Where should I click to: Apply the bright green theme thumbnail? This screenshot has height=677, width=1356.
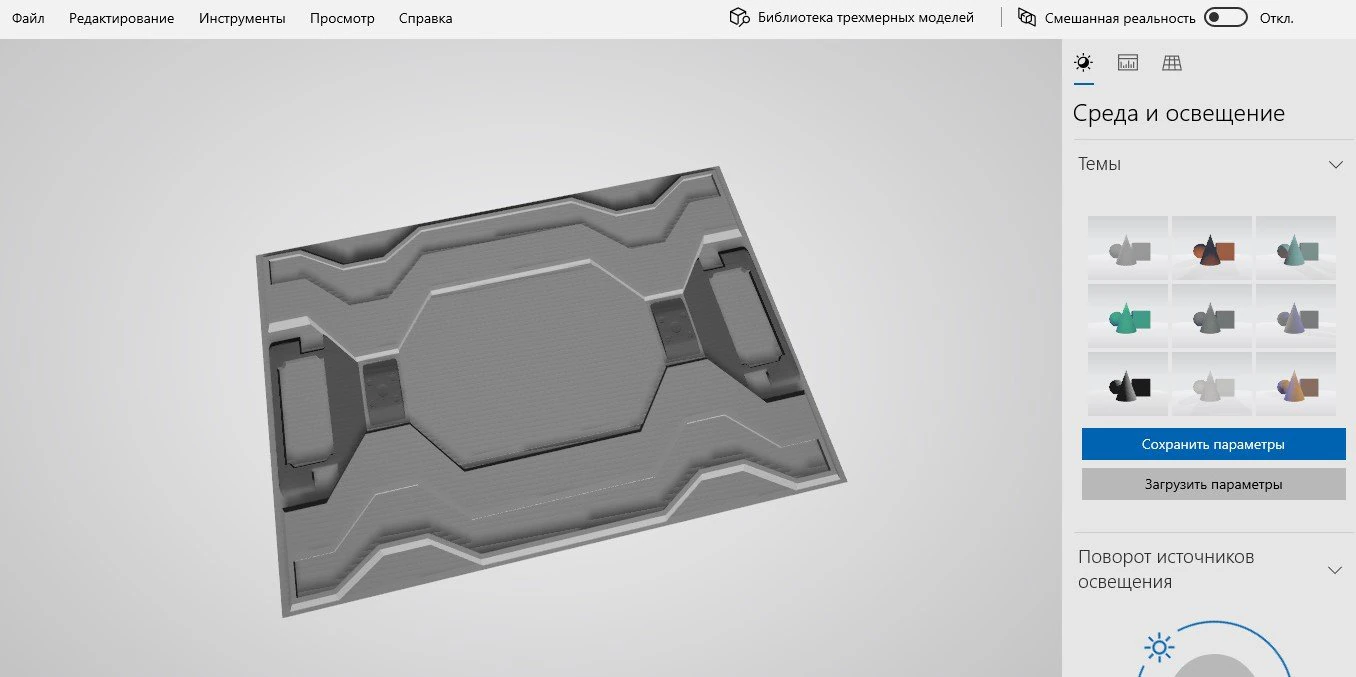tap(1128, 316)
